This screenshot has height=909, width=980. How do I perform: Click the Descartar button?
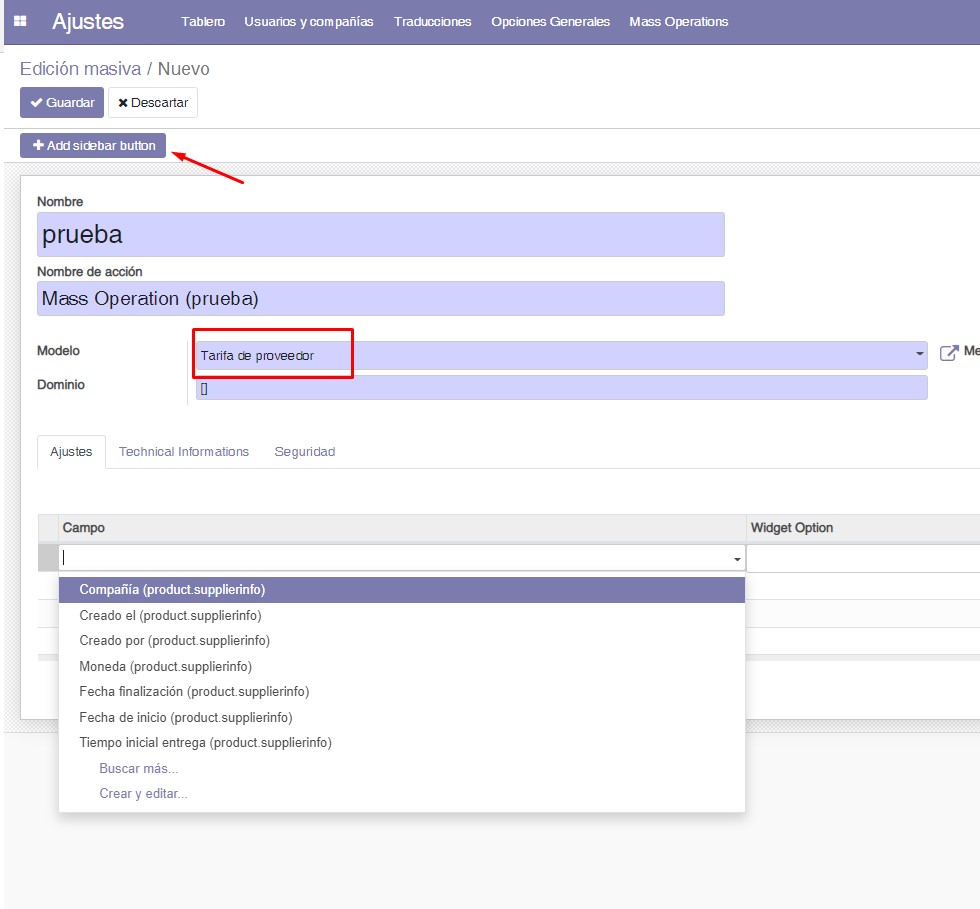point(153,103)
